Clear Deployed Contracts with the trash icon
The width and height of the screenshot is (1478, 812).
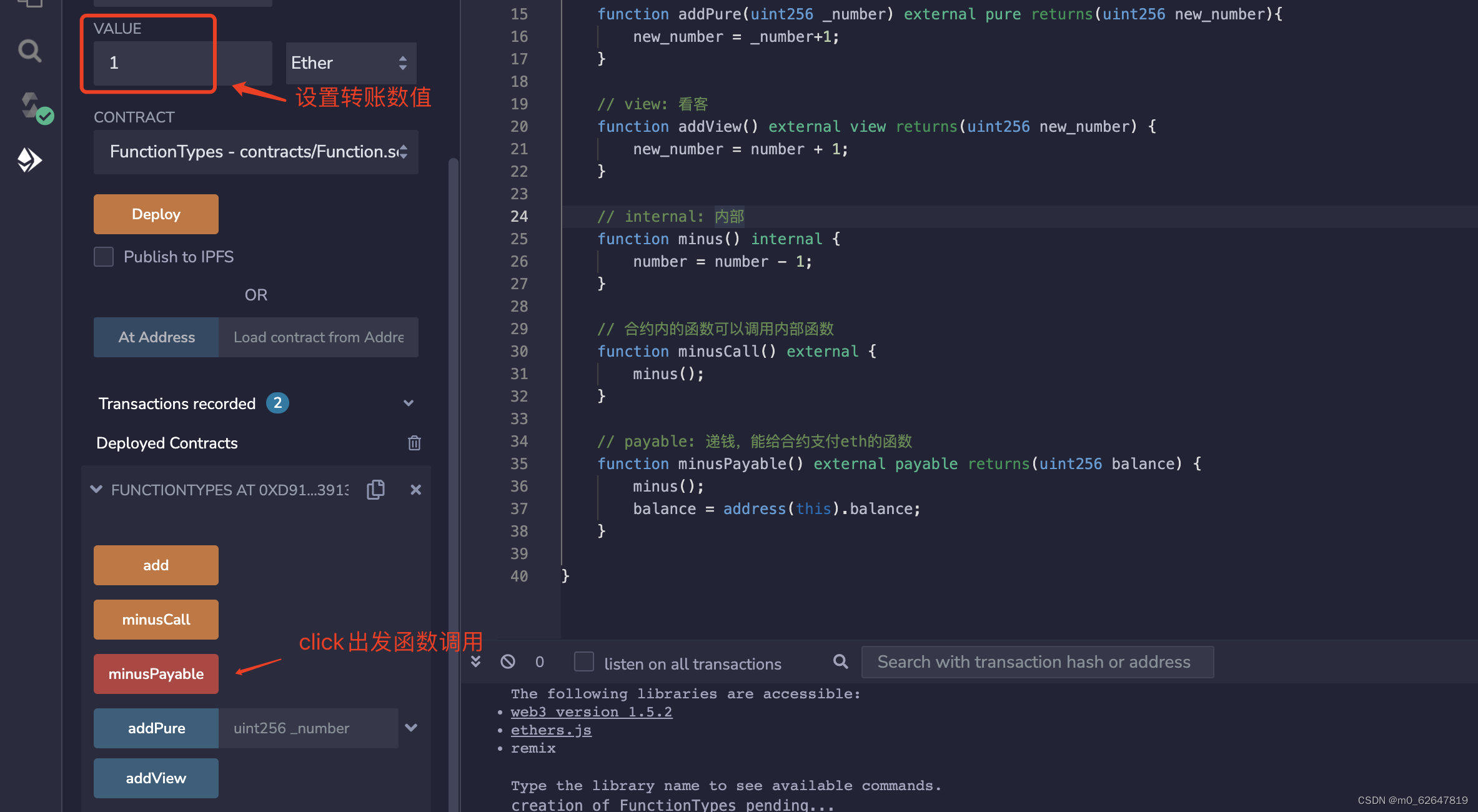point(414,443)
